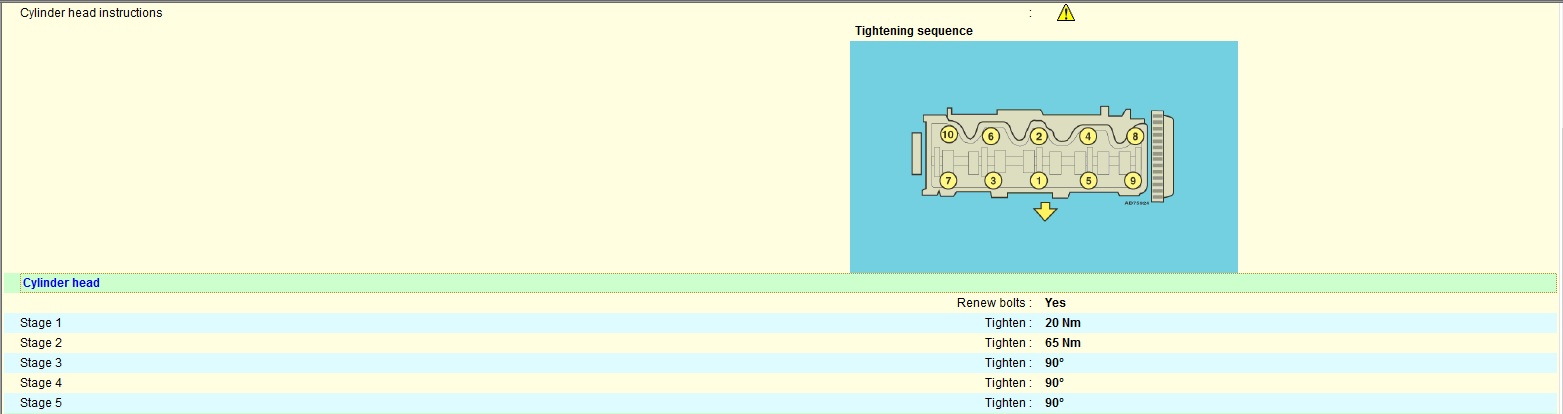Select the Stage 1 row
The width and height of the screenshot is (1563, 414).
click(37, 323)
